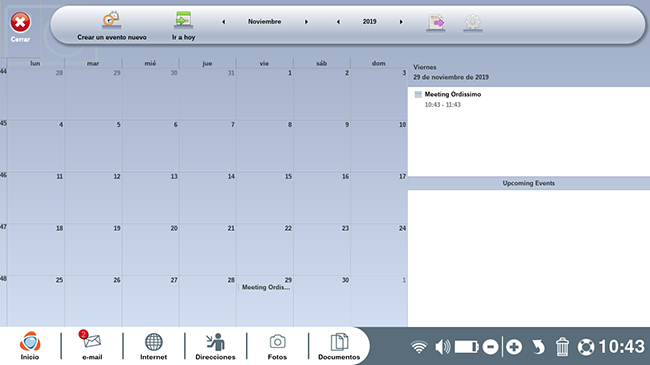Select November 15 day cell

click(x=264, y=198)
